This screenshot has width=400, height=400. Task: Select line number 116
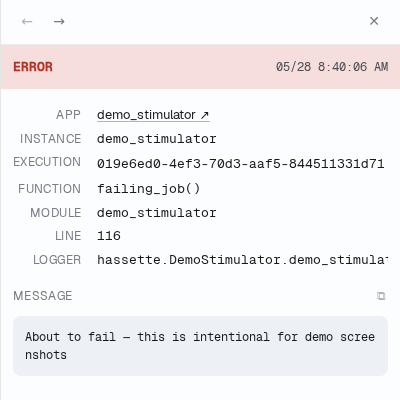click(x=109, y=236)
